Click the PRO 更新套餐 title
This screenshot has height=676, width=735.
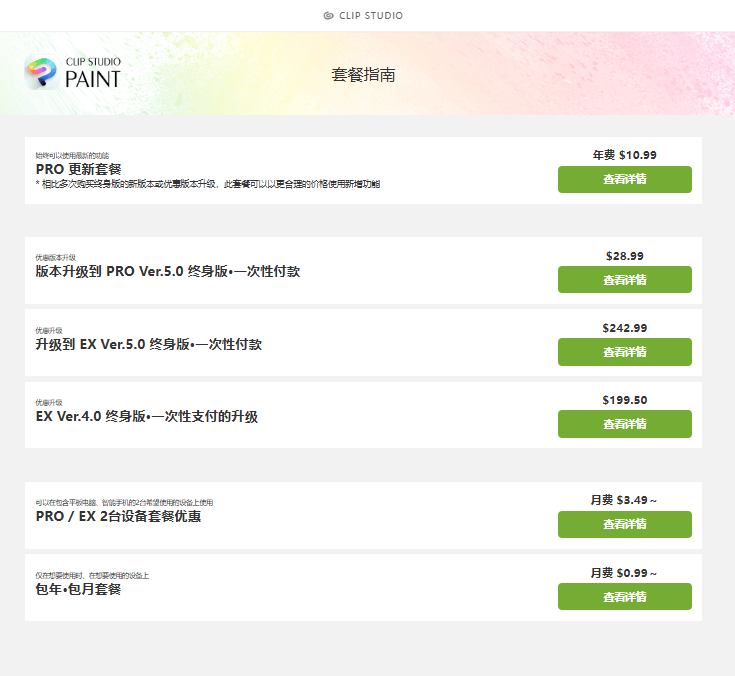click(x=79, y=170)
